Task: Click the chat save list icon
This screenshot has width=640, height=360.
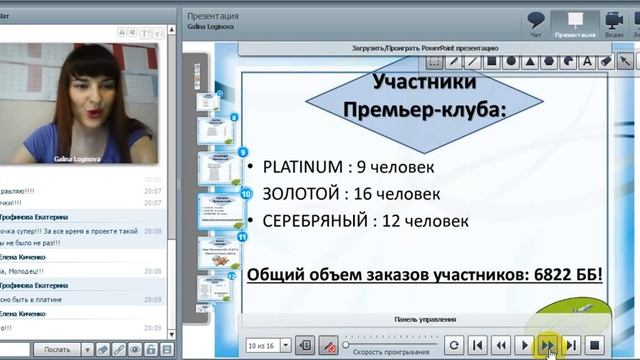Action: tap(167, 350)
